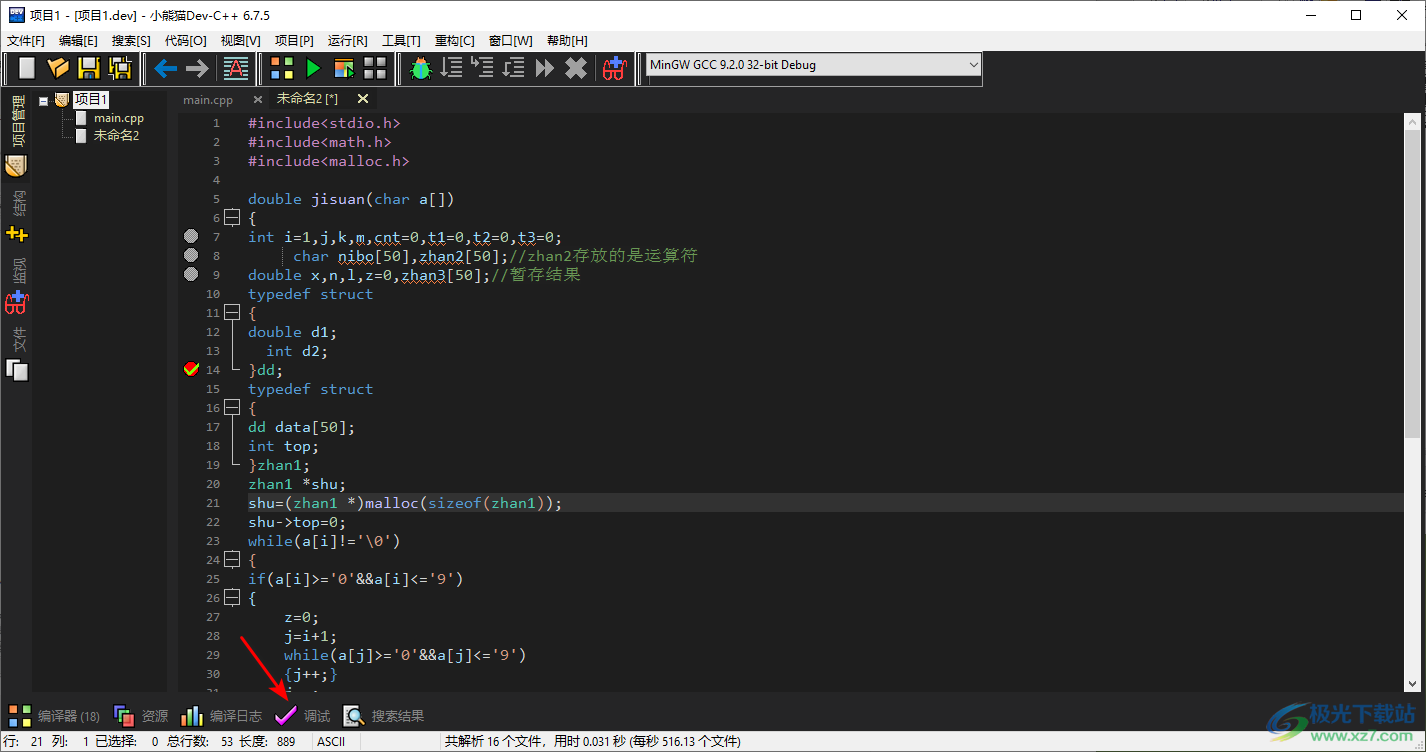The width and height of the screenshot is (1426, 752).
Task: Click the yellow ++ structure sidebar icon
Action: pos(16,234)
